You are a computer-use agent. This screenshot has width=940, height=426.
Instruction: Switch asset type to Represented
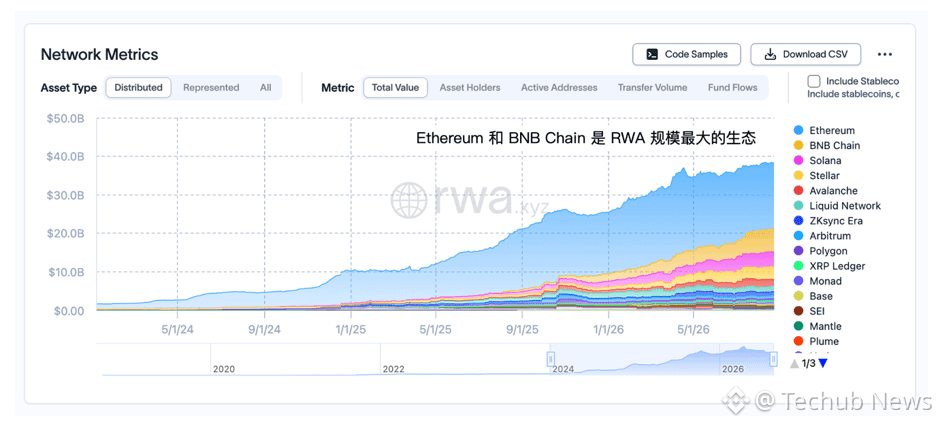[211, 87]
